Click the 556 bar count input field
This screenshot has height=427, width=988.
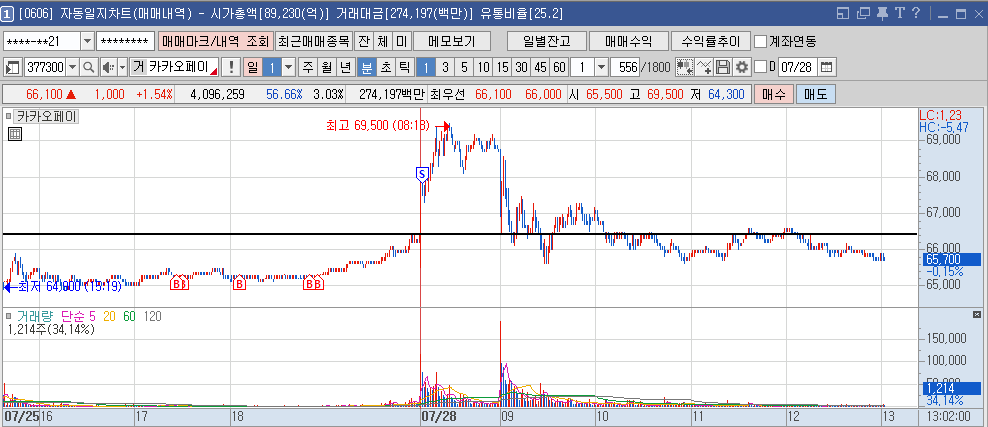click(624, 67)
